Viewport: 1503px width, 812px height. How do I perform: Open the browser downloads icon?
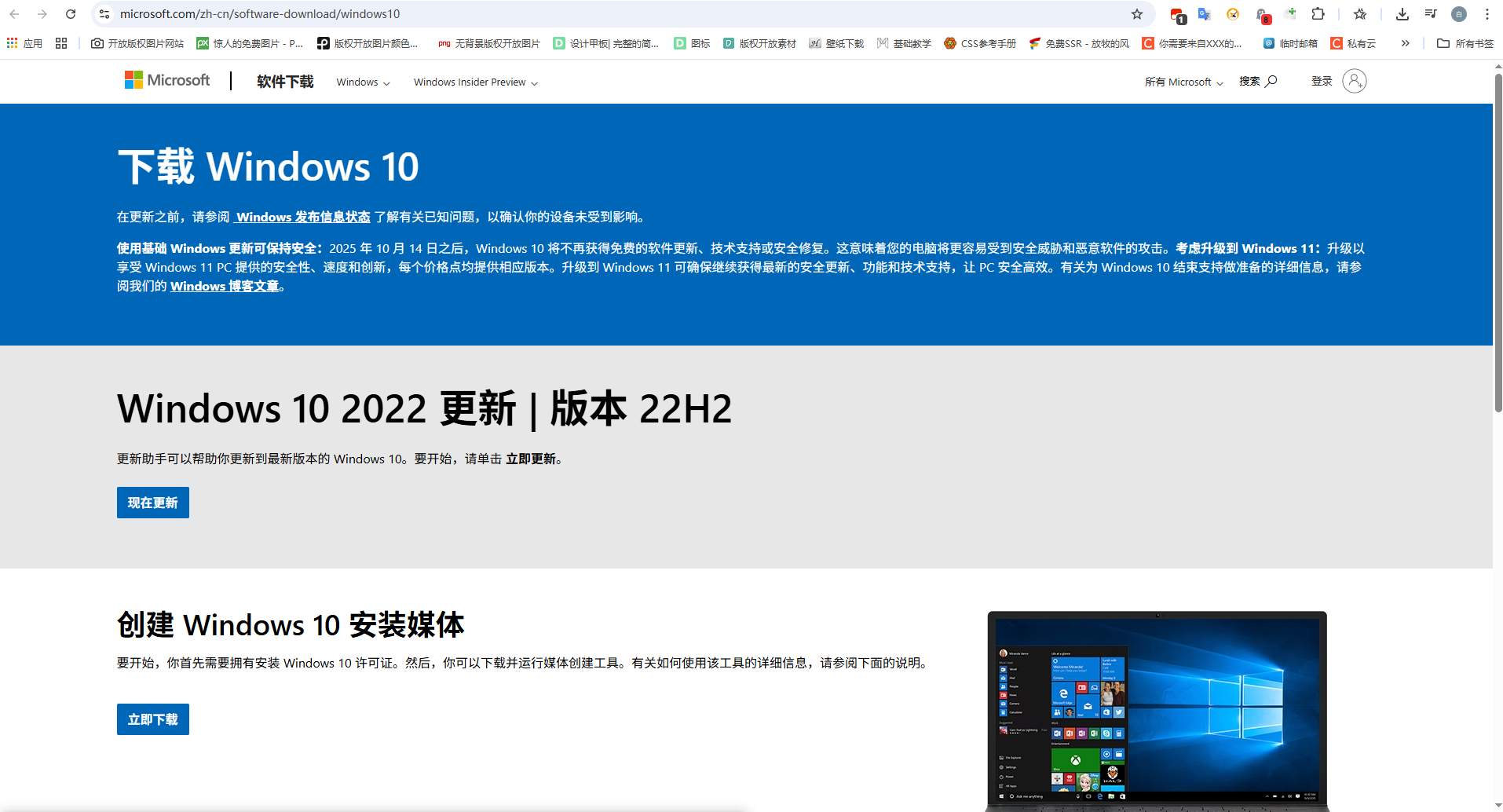click(x=1402, y=14)
